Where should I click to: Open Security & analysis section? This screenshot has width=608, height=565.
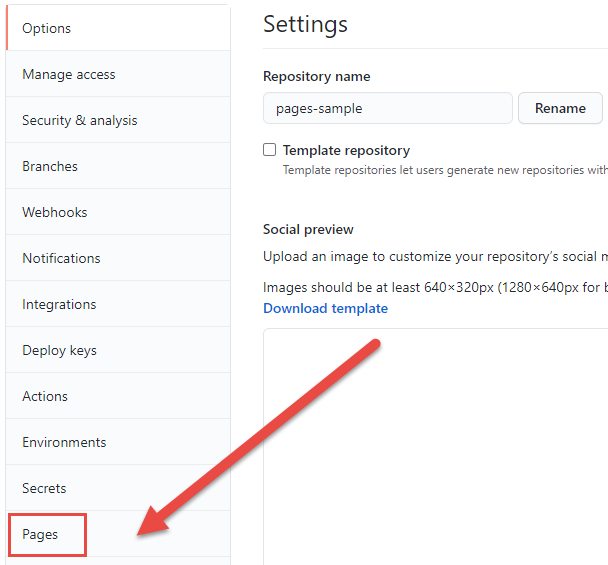point(118,120)
